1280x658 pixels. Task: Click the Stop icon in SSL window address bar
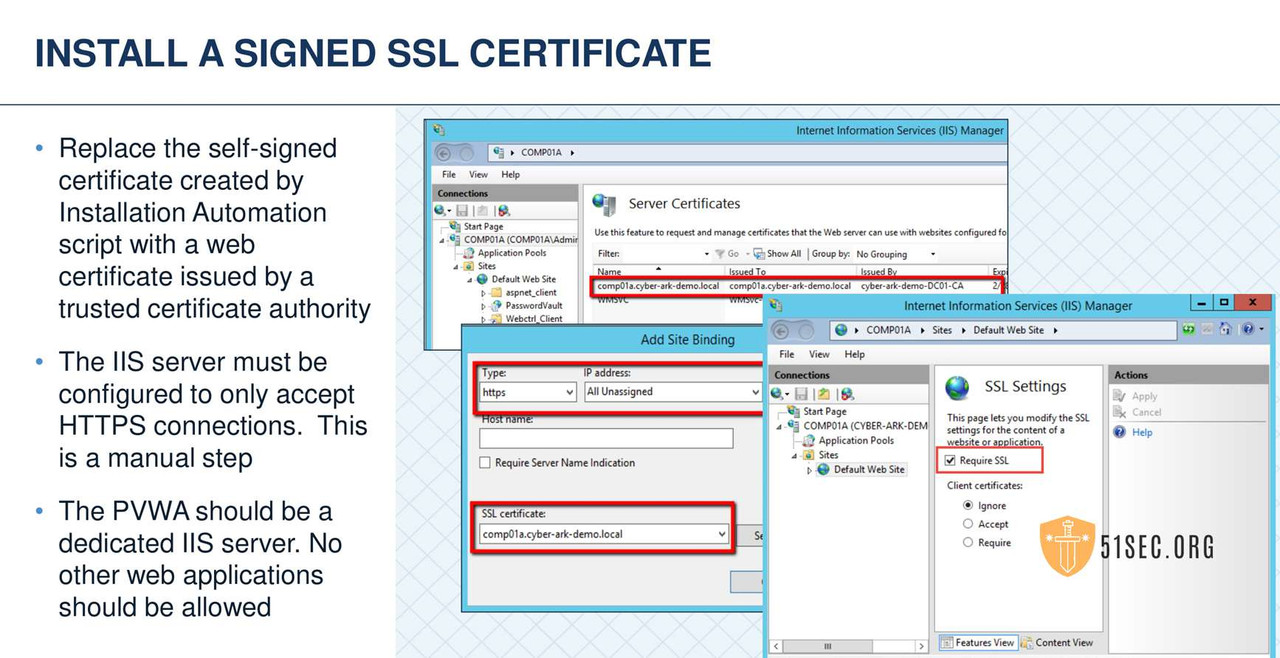1207,329
